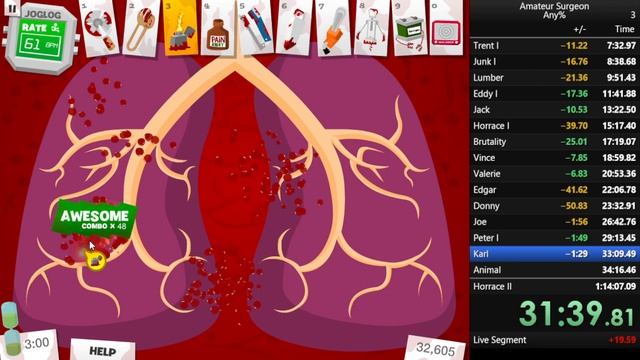640x360 pixels.
Task: Select the Trent I split row
Action: (555, 45)
